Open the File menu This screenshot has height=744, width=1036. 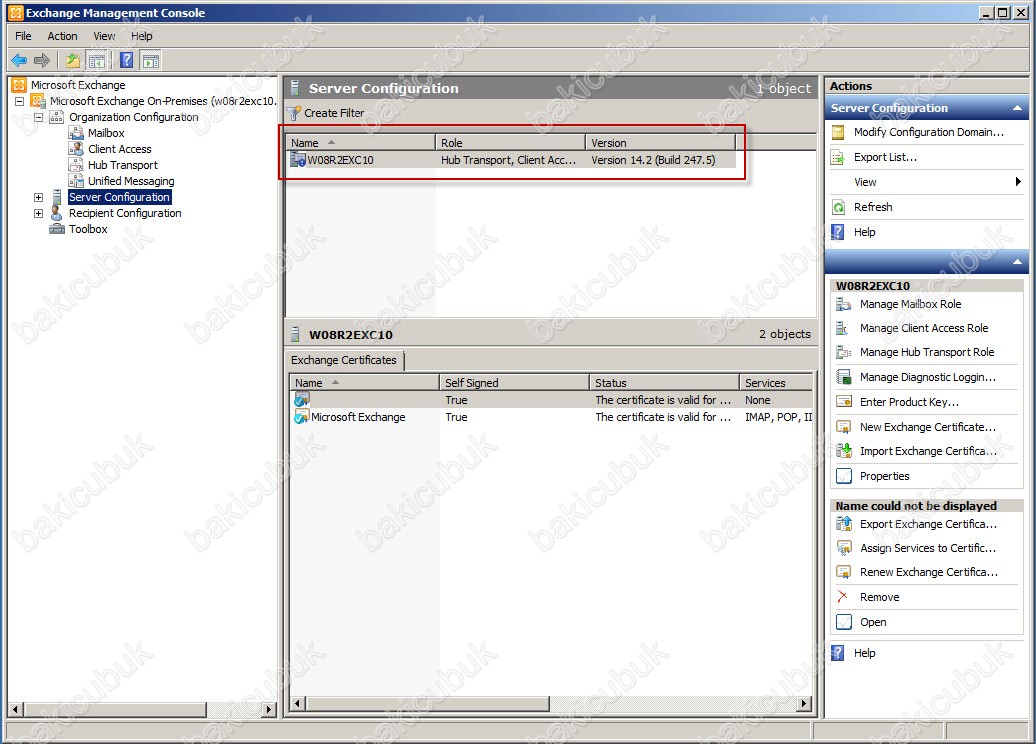[x=23, y=36]
